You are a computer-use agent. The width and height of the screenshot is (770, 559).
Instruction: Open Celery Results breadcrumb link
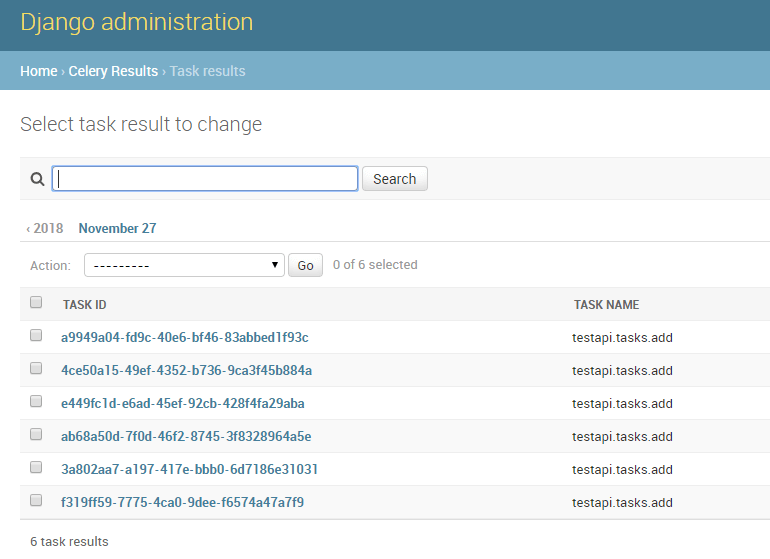(x=113, y=71)
